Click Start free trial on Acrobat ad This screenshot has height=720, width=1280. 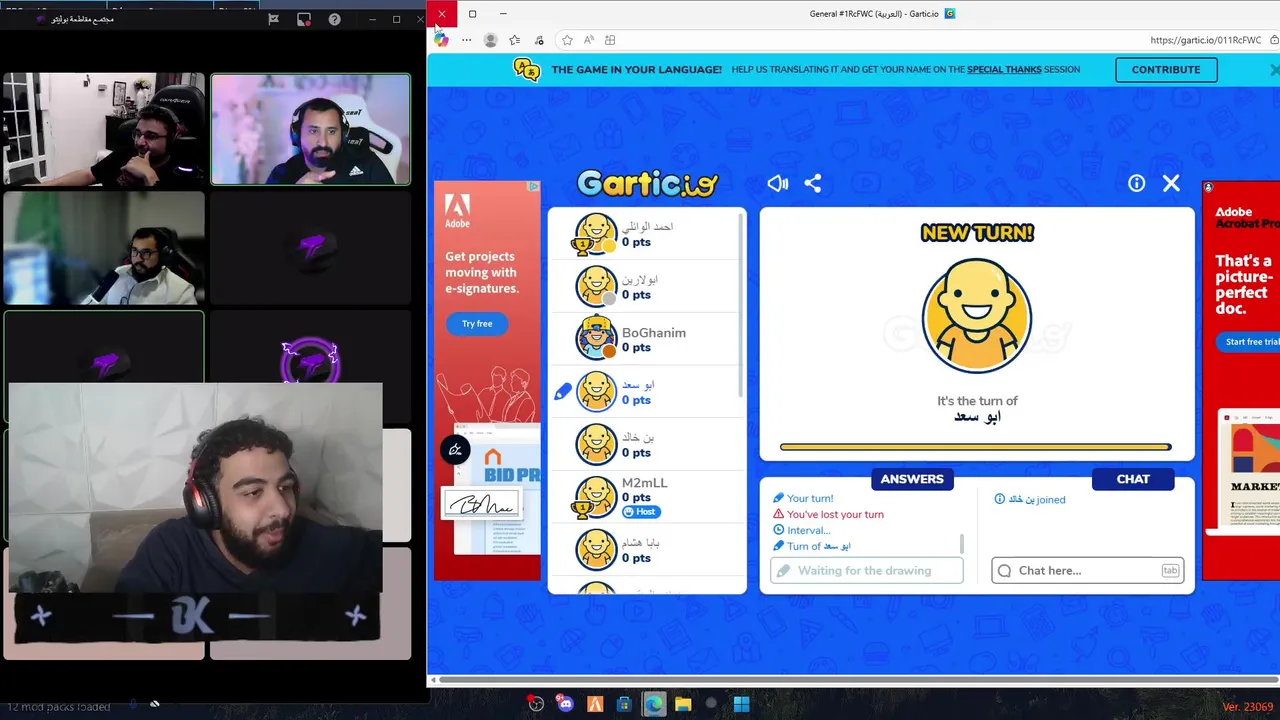pos(1251,342)
